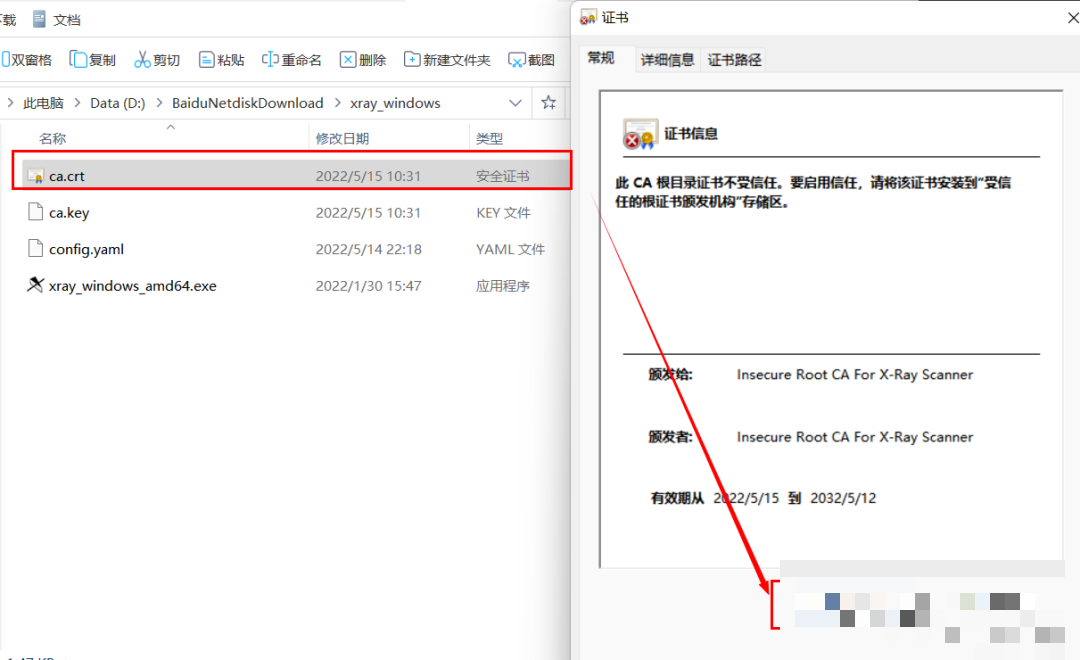Click the Screenshot (截图) toolbar button
This screenshot has width=1080, height=660.
coord(531,60)
